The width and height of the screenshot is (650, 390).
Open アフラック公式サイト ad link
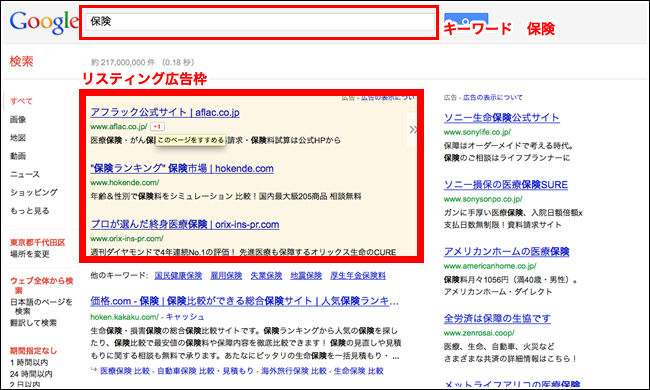point(165,112)
